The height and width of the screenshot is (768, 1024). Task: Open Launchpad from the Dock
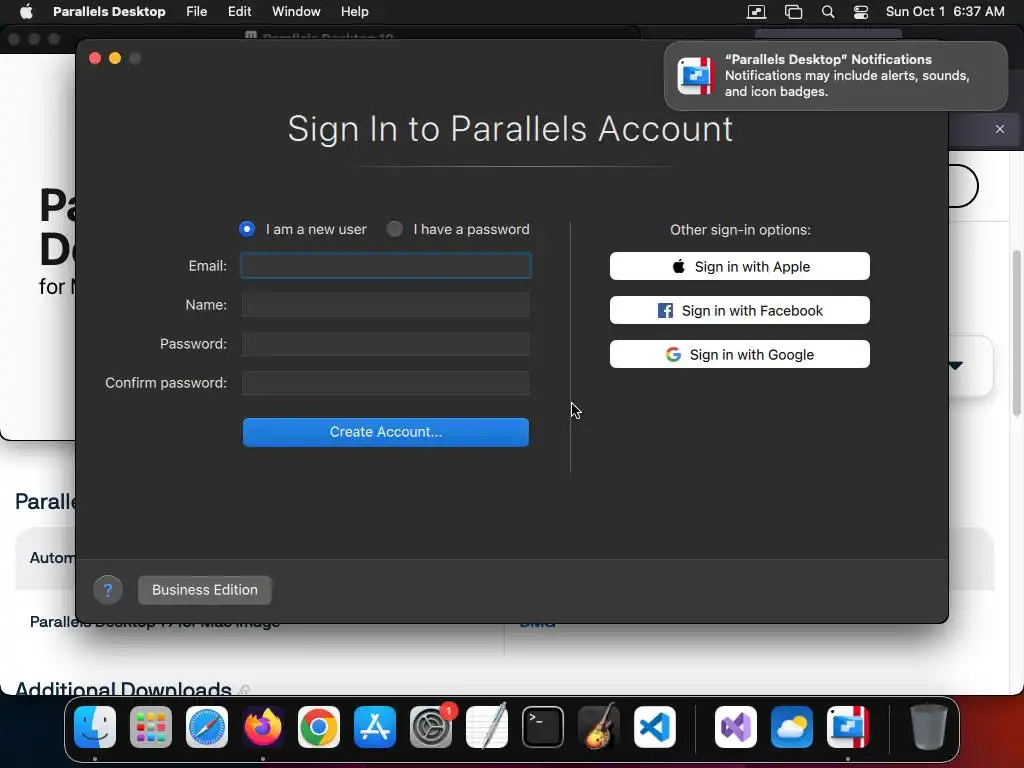tap(151, 727)
